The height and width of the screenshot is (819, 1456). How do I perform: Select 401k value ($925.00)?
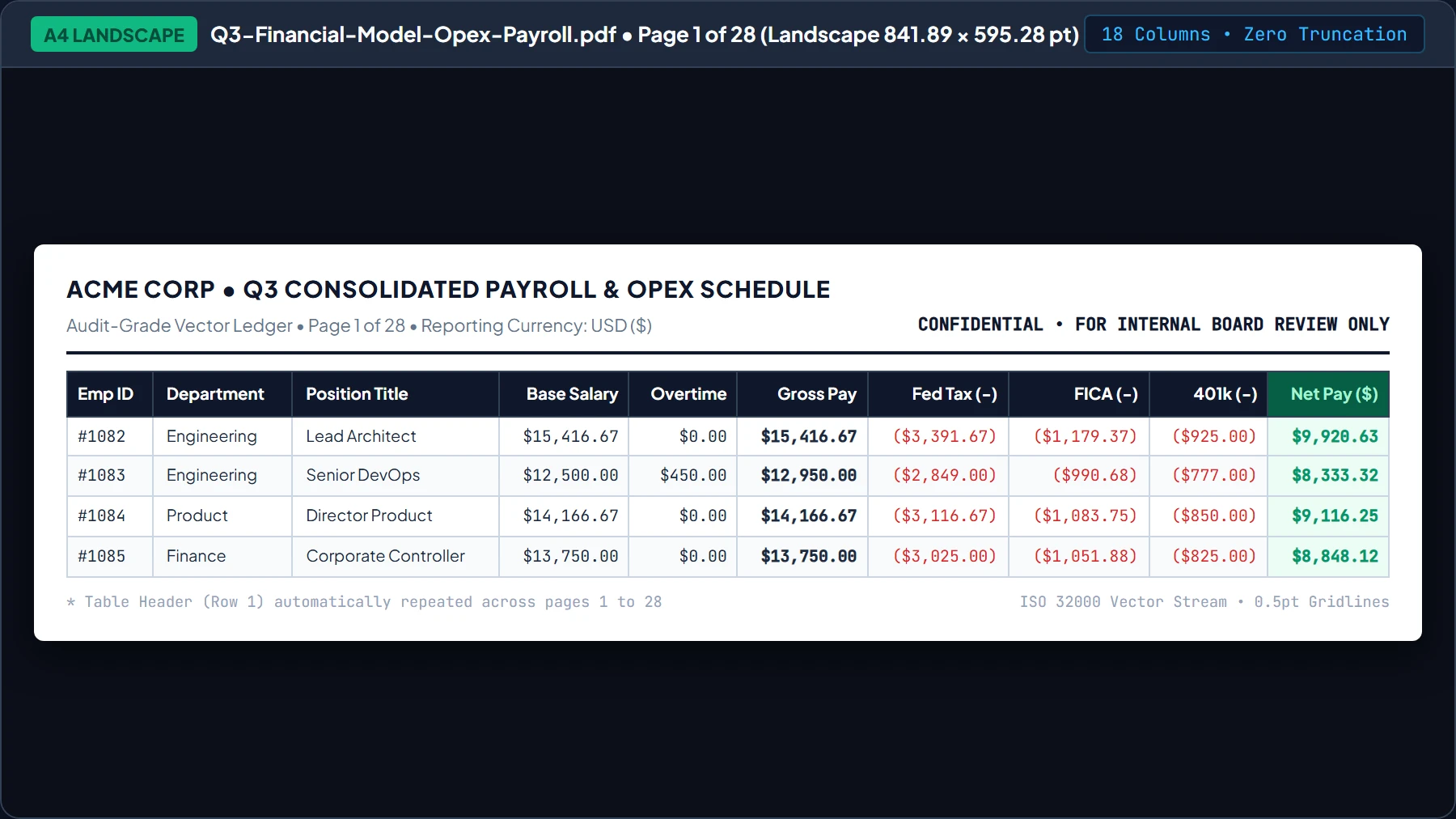click(1208, 436)
